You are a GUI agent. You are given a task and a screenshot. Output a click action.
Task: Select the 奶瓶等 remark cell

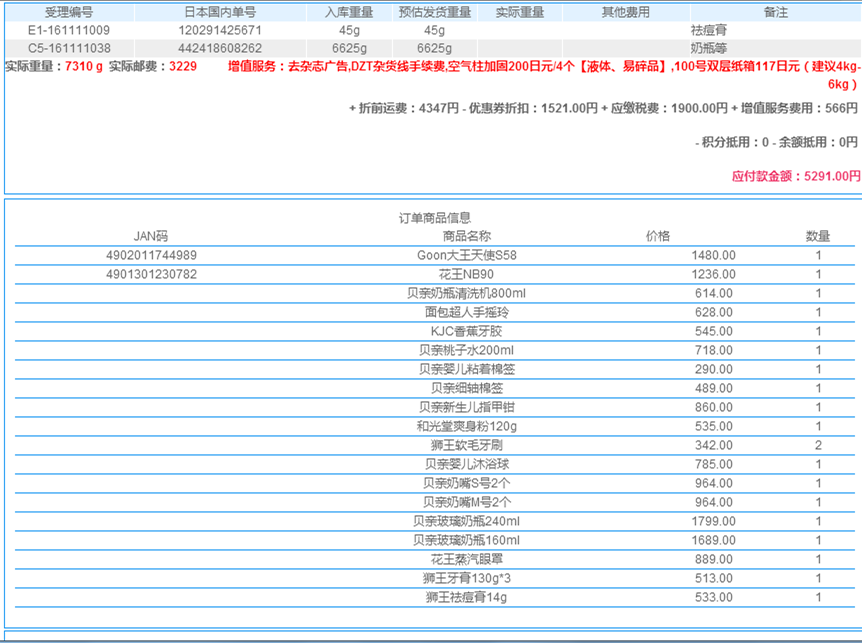click(709, 48)
